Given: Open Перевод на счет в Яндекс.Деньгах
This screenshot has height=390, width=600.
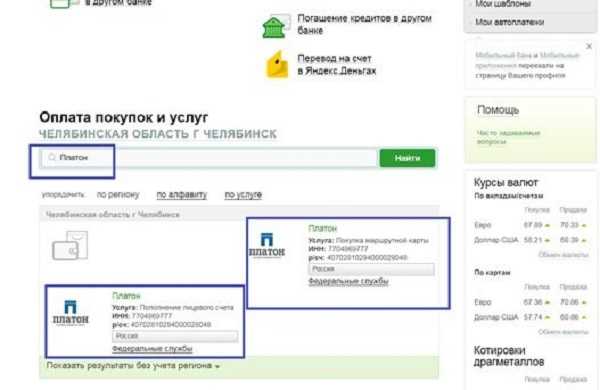Looking at the screenshot, I should coord(337,65).
